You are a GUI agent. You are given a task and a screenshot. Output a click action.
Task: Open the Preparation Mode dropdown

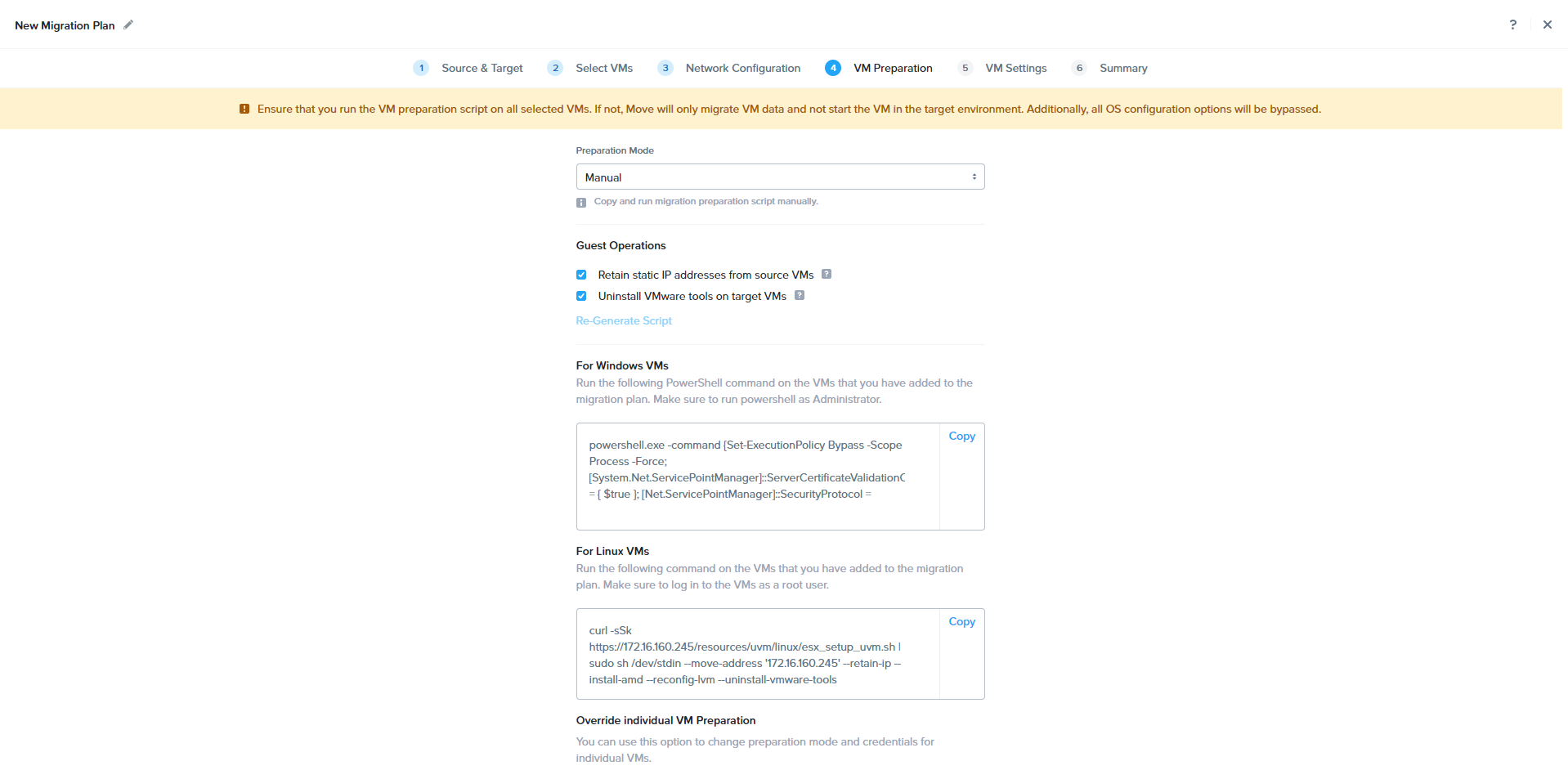pyautogui.click(x=779, y=177)
